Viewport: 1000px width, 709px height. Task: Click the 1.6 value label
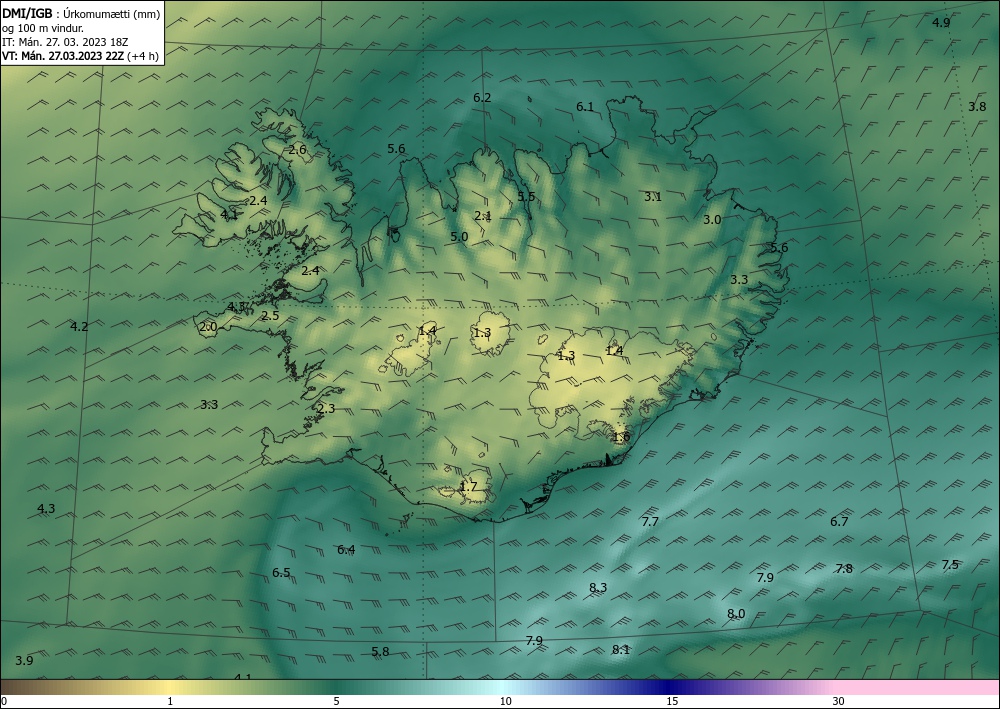pyautogui.click(x=621, y=437)
